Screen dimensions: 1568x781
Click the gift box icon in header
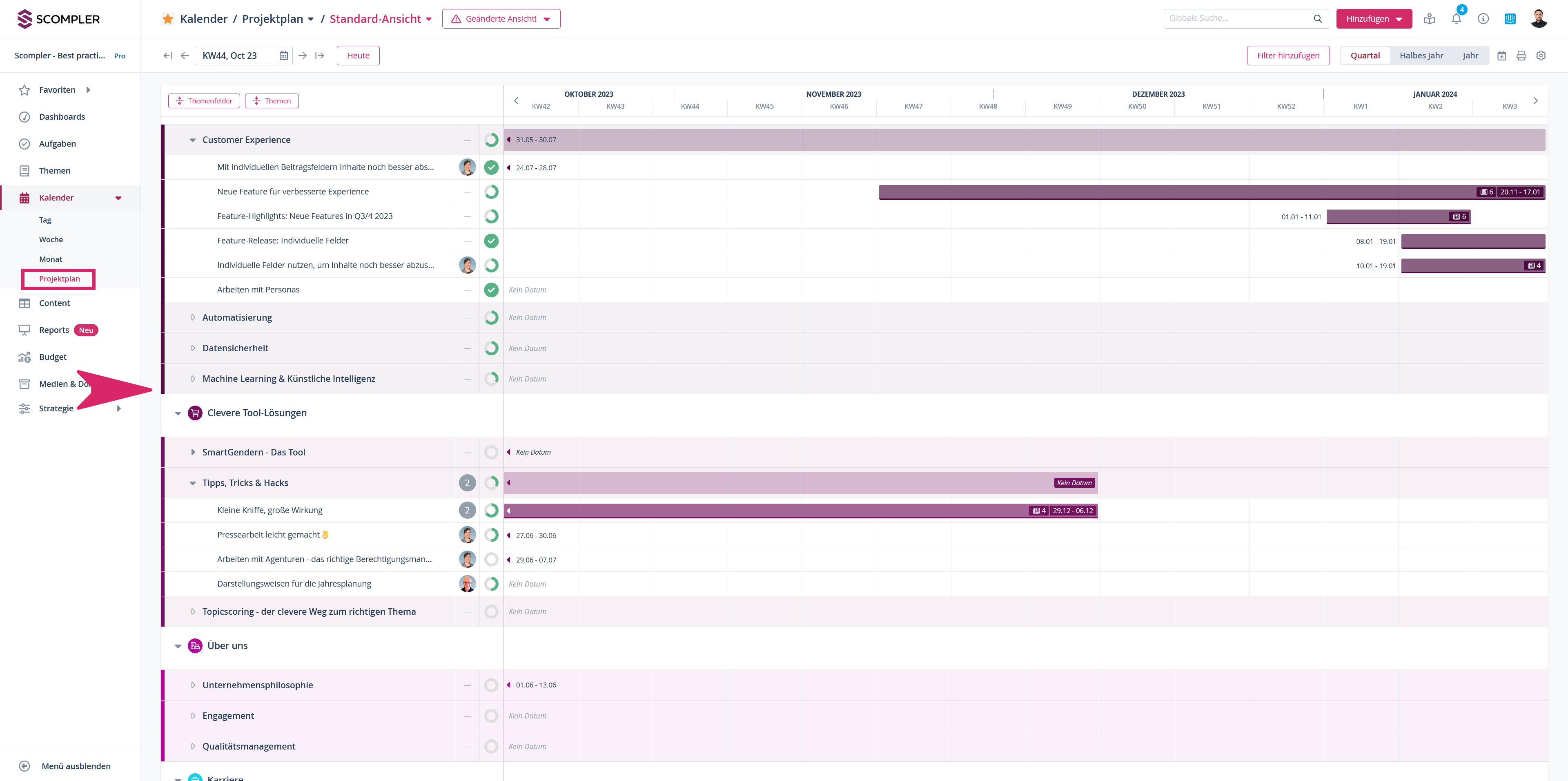(x=1429, y=19)
